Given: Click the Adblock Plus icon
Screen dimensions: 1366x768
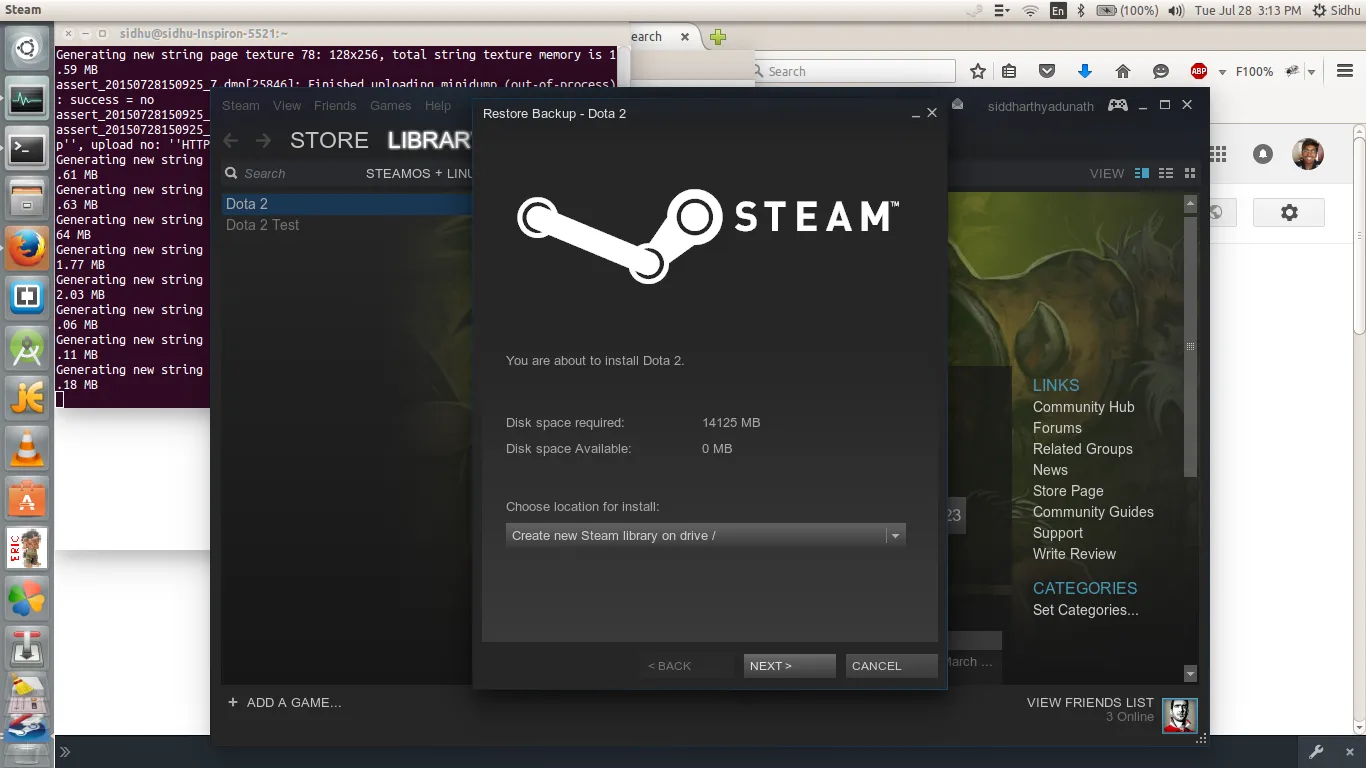Looking at the screenshot, I should (1198, 71).
